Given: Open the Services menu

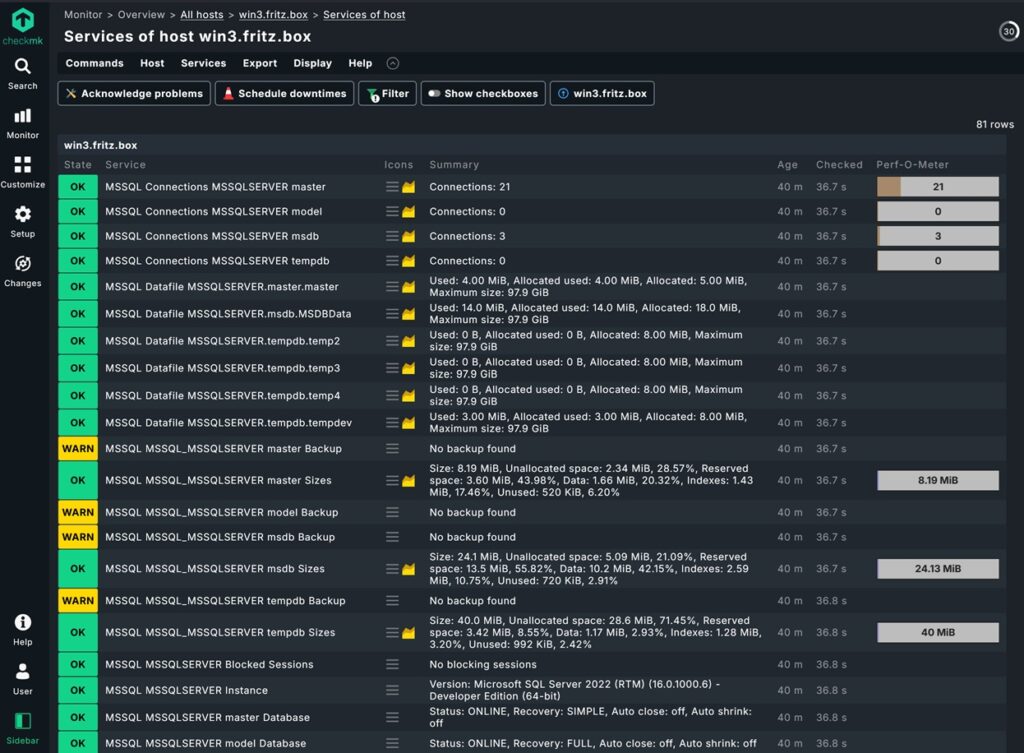Looking at the screenshot, I should (x=203, y=63).
